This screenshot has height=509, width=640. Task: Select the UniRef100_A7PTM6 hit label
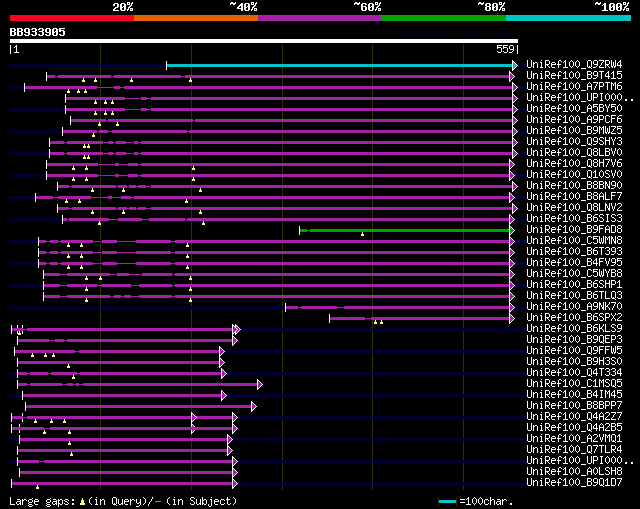point(574,87)
